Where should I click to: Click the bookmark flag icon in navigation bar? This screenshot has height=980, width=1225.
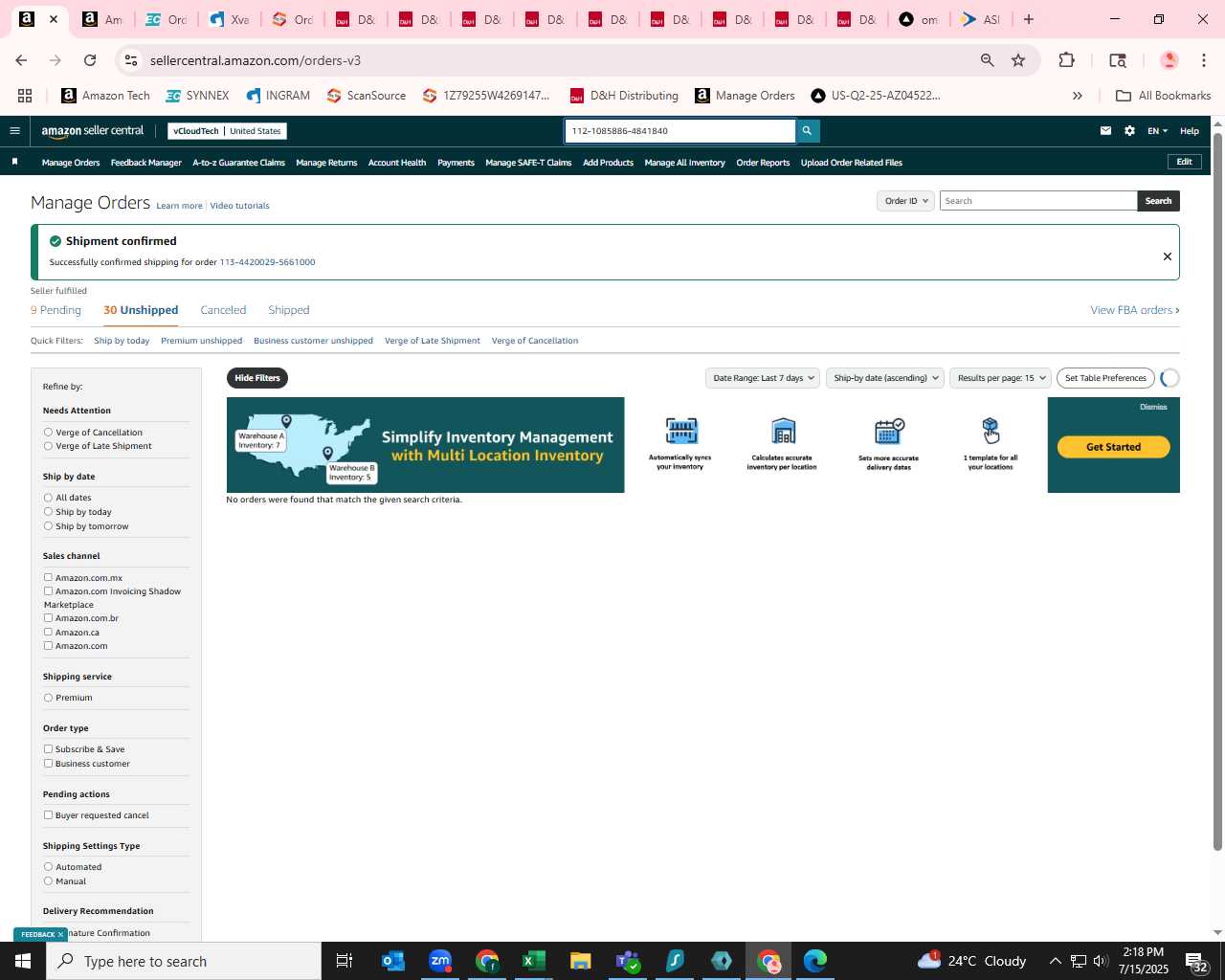click(x=14, y=162)
